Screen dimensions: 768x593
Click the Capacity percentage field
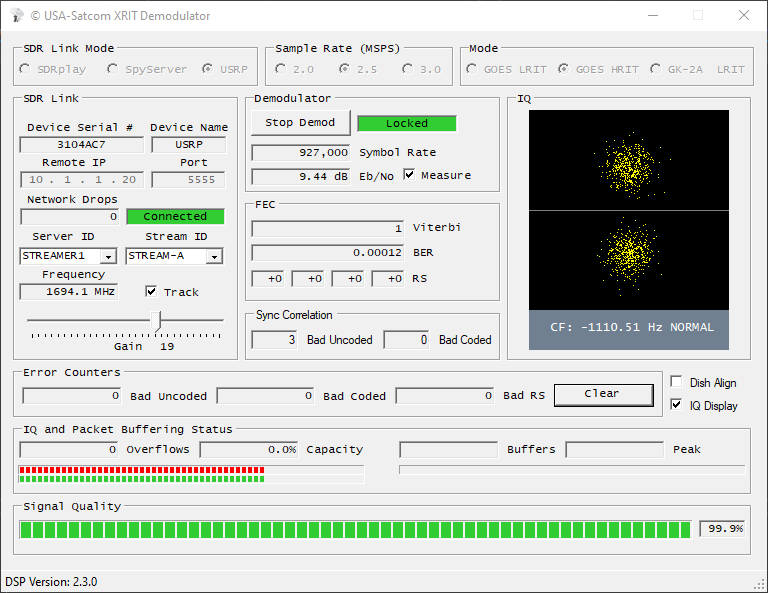point(249,450)
